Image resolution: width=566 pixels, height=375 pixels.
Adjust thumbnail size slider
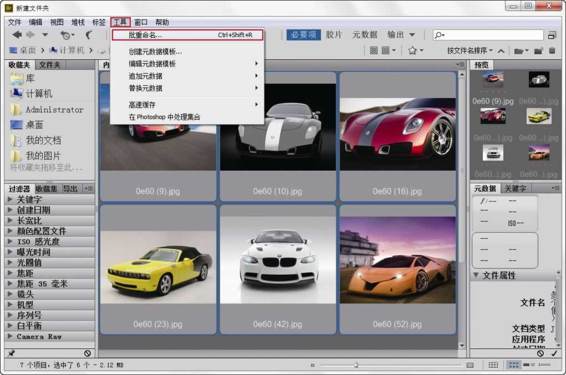(356, 365)
